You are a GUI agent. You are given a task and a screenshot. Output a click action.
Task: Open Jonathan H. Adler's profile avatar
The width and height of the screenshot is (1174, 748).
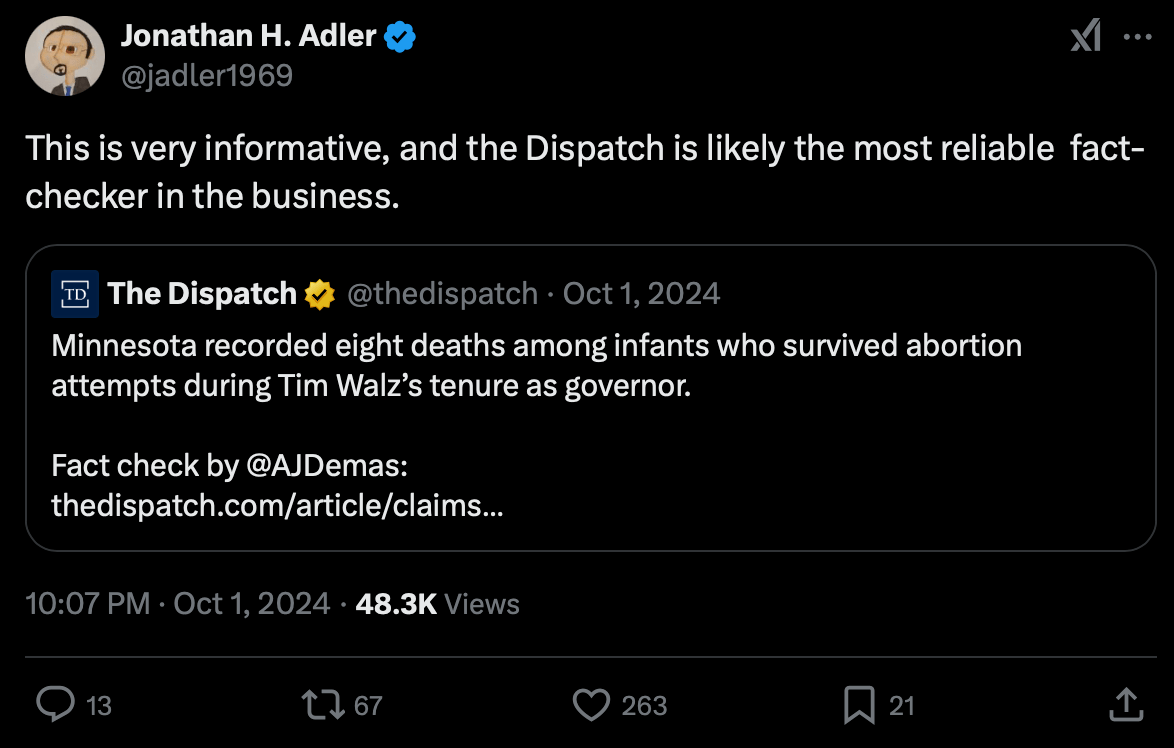[65, 57]
